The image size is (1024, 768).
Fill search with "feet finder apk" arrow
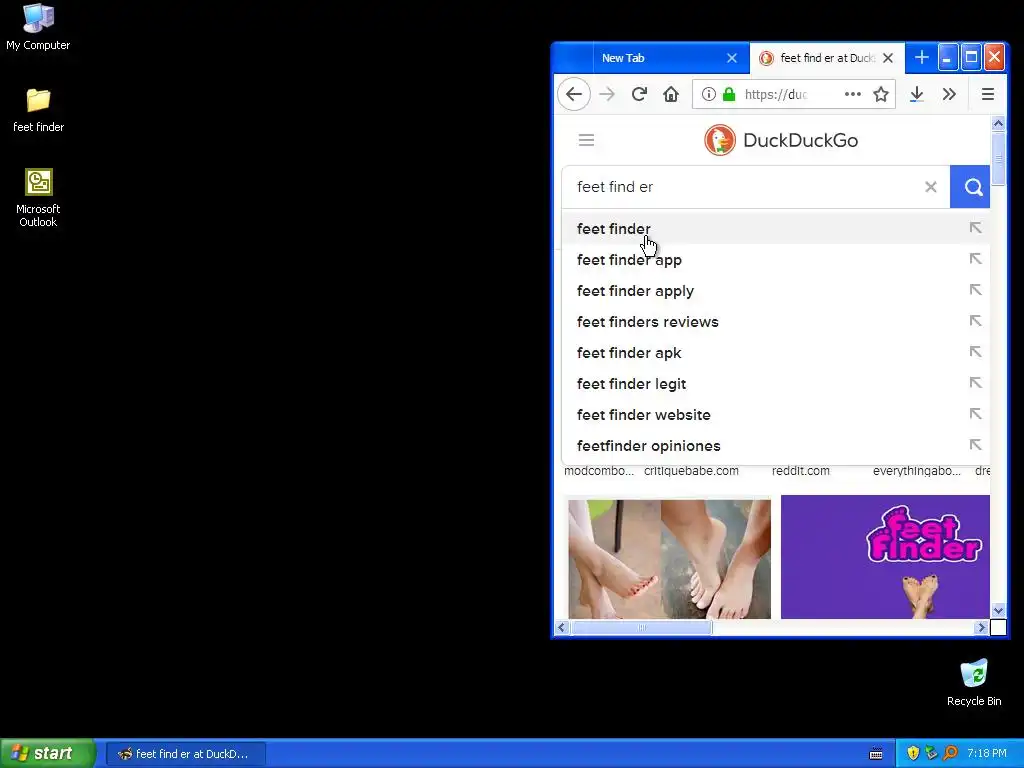[975, 351]
